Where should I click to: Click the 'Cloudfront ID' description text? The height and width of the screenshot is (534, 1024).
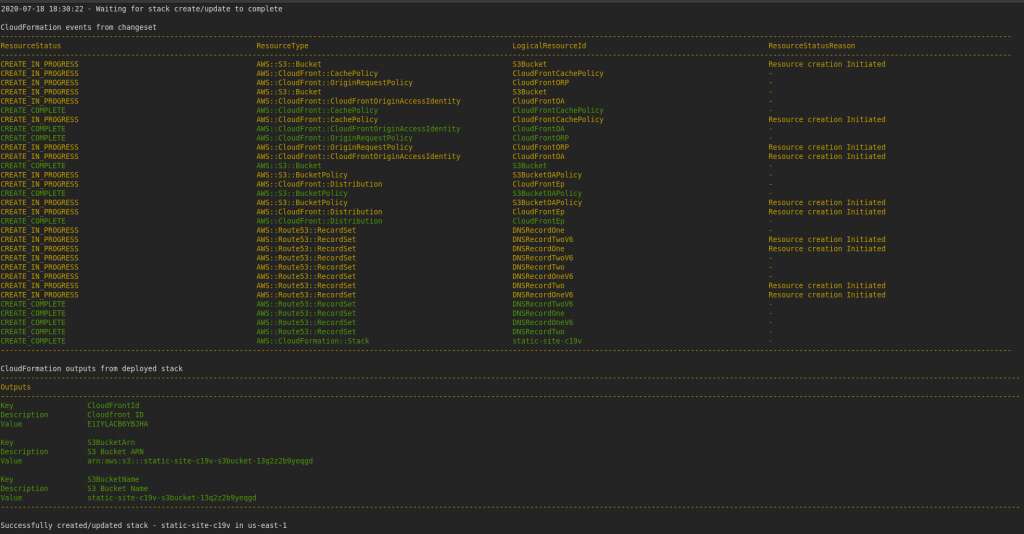tap(115, 415)
